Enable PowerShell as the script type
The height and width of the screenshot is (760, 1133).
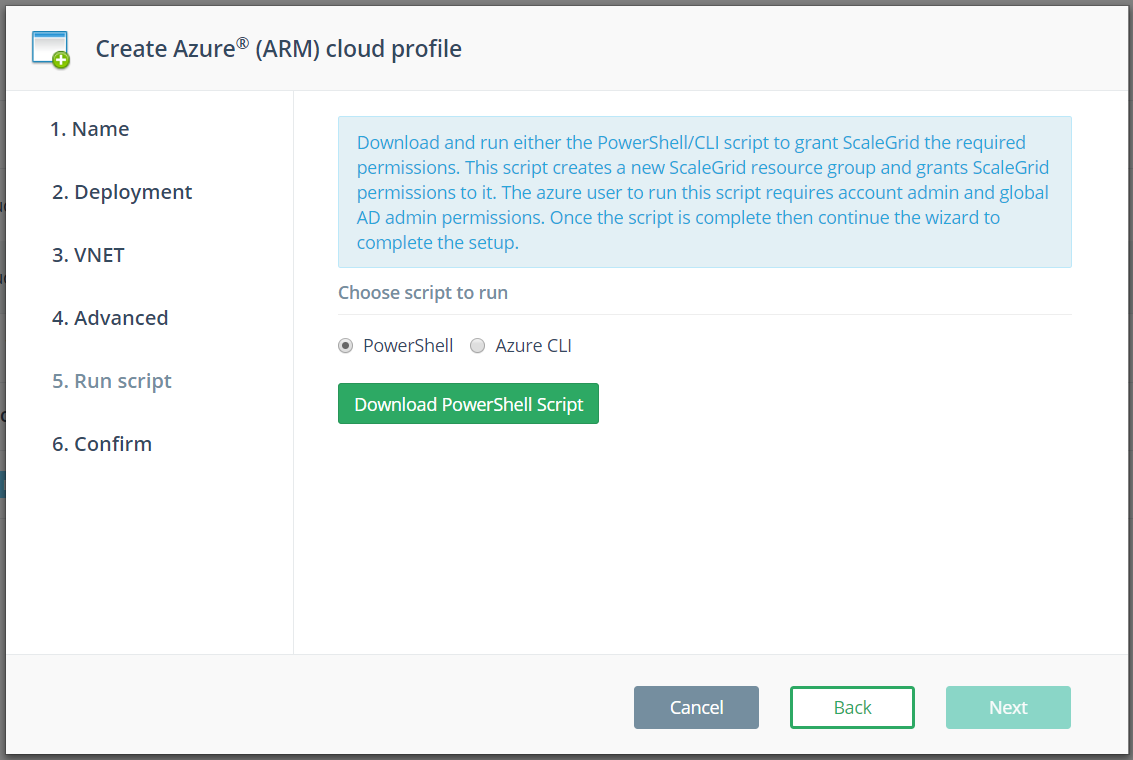(x=345, y=345)
